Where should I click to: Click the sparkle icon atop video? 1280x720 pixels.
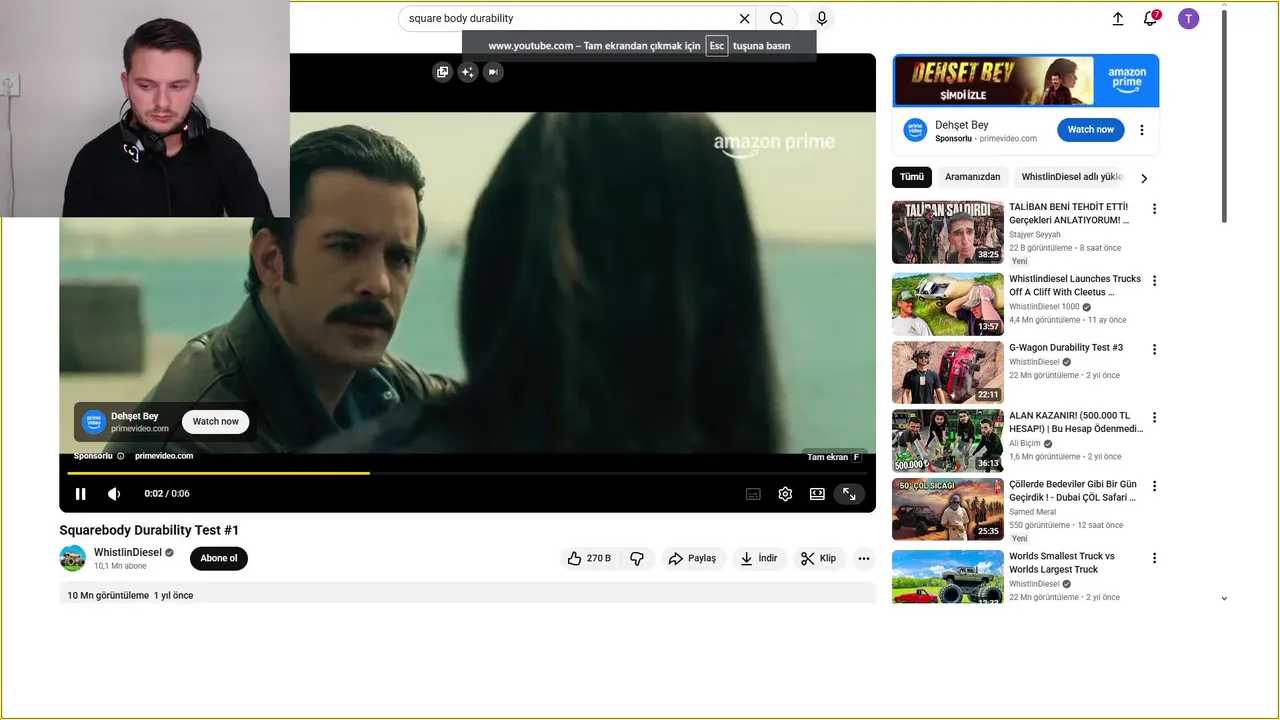[x=467, y=72]
